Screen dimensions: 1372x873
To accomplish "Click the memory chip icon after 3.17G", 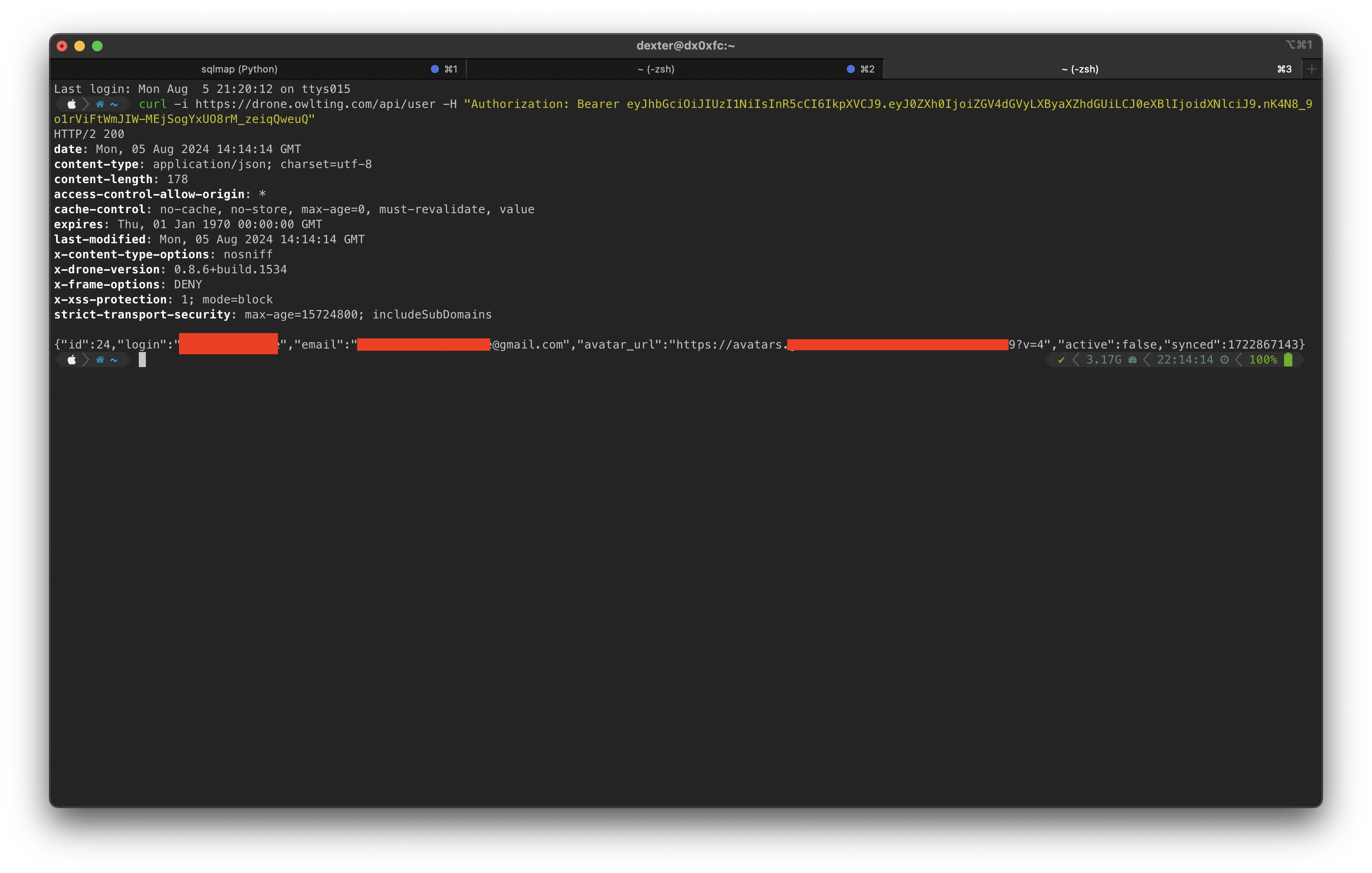I will point(1133,360).
